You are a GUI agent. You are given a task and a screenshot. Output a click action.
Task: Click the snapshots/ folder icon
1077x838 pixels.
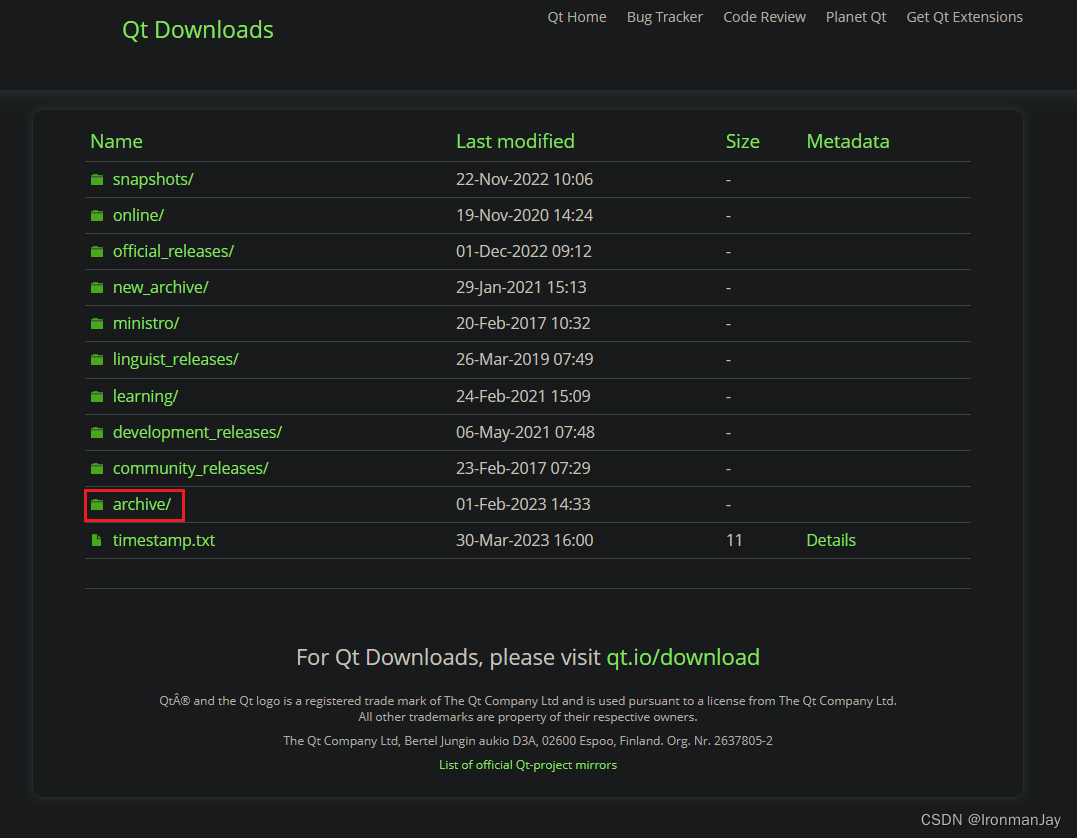pos(97,179)
